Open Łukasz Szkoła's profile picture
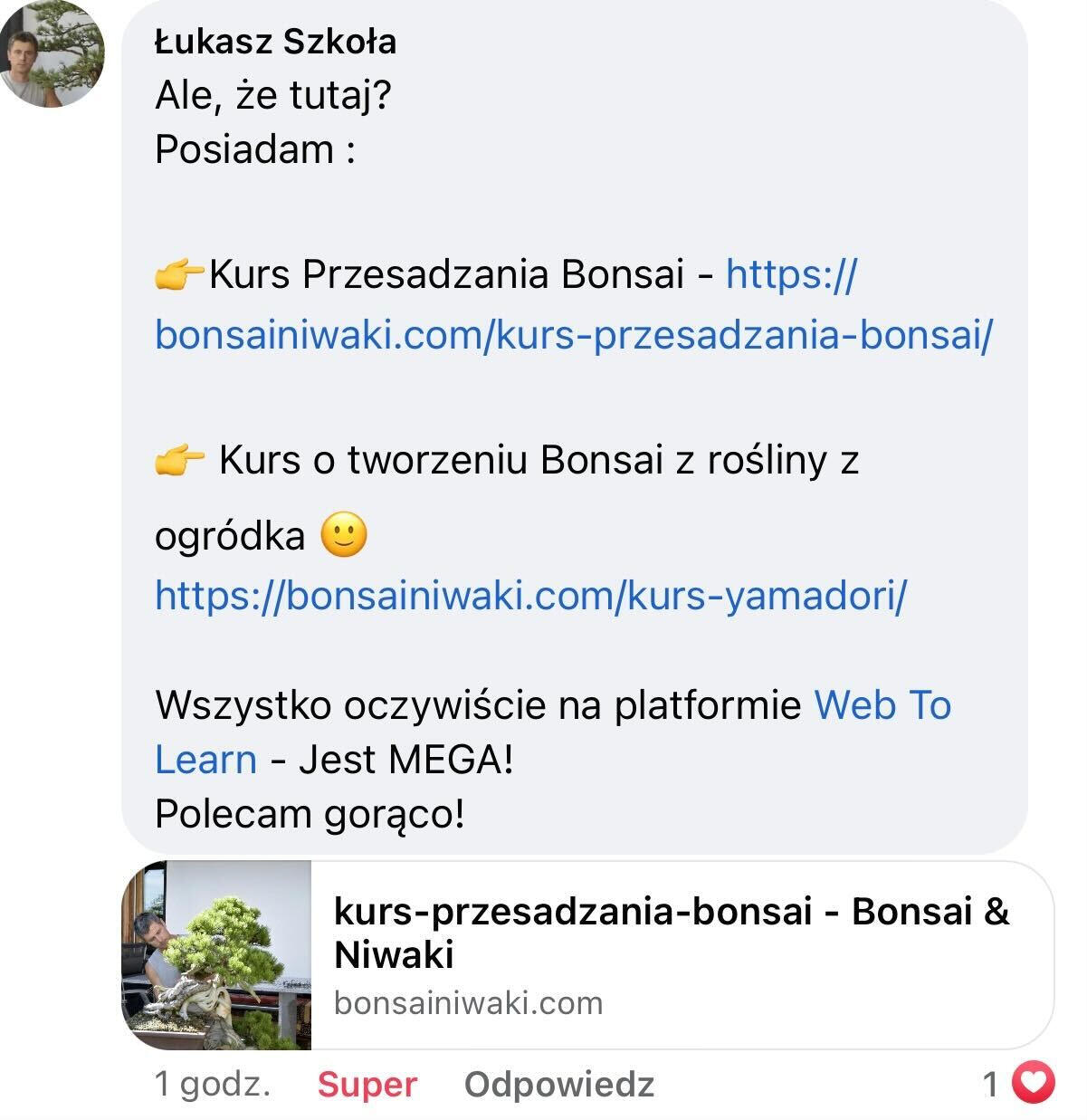This screenshot has height=1120, width=1087. point(52,56)
